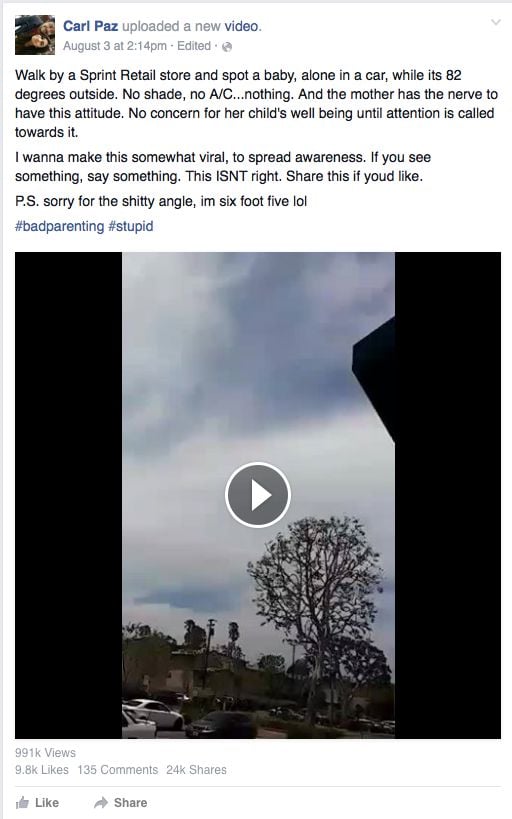
Task: Open the post options chevron menu
Action: pos(495,22)
